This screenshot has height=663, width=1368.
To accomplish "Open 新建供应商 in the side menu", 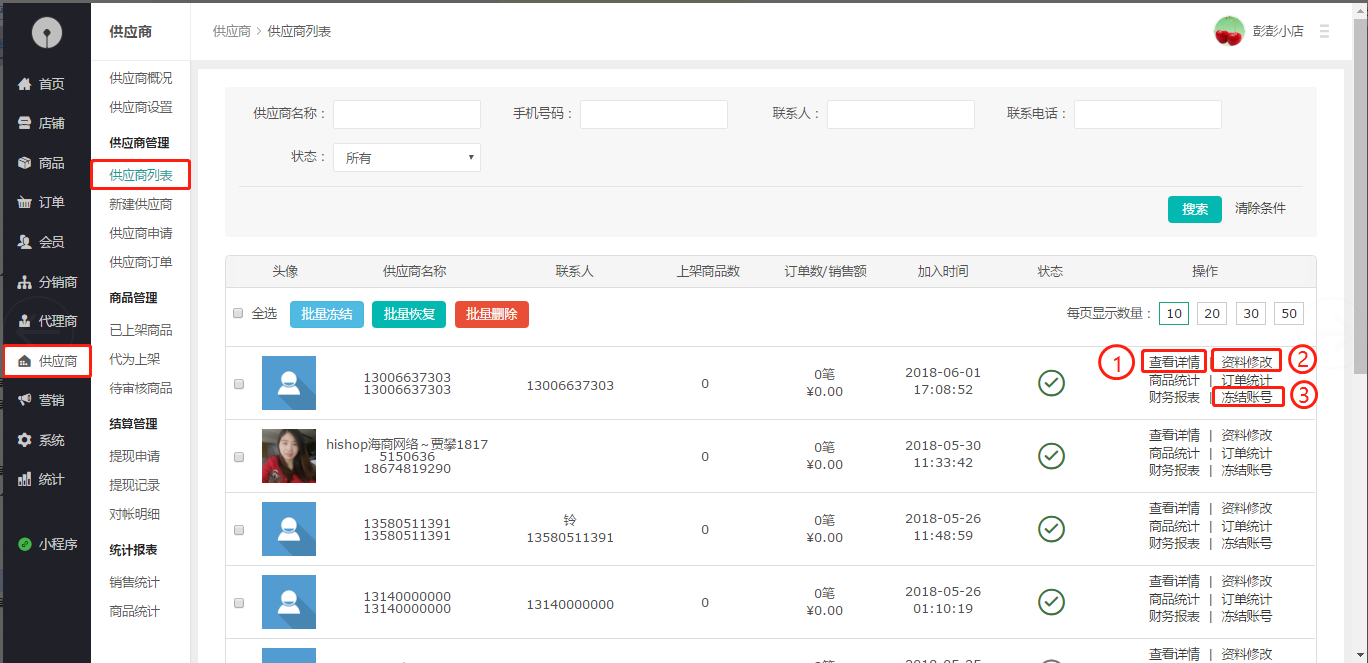I will point(140,204).
